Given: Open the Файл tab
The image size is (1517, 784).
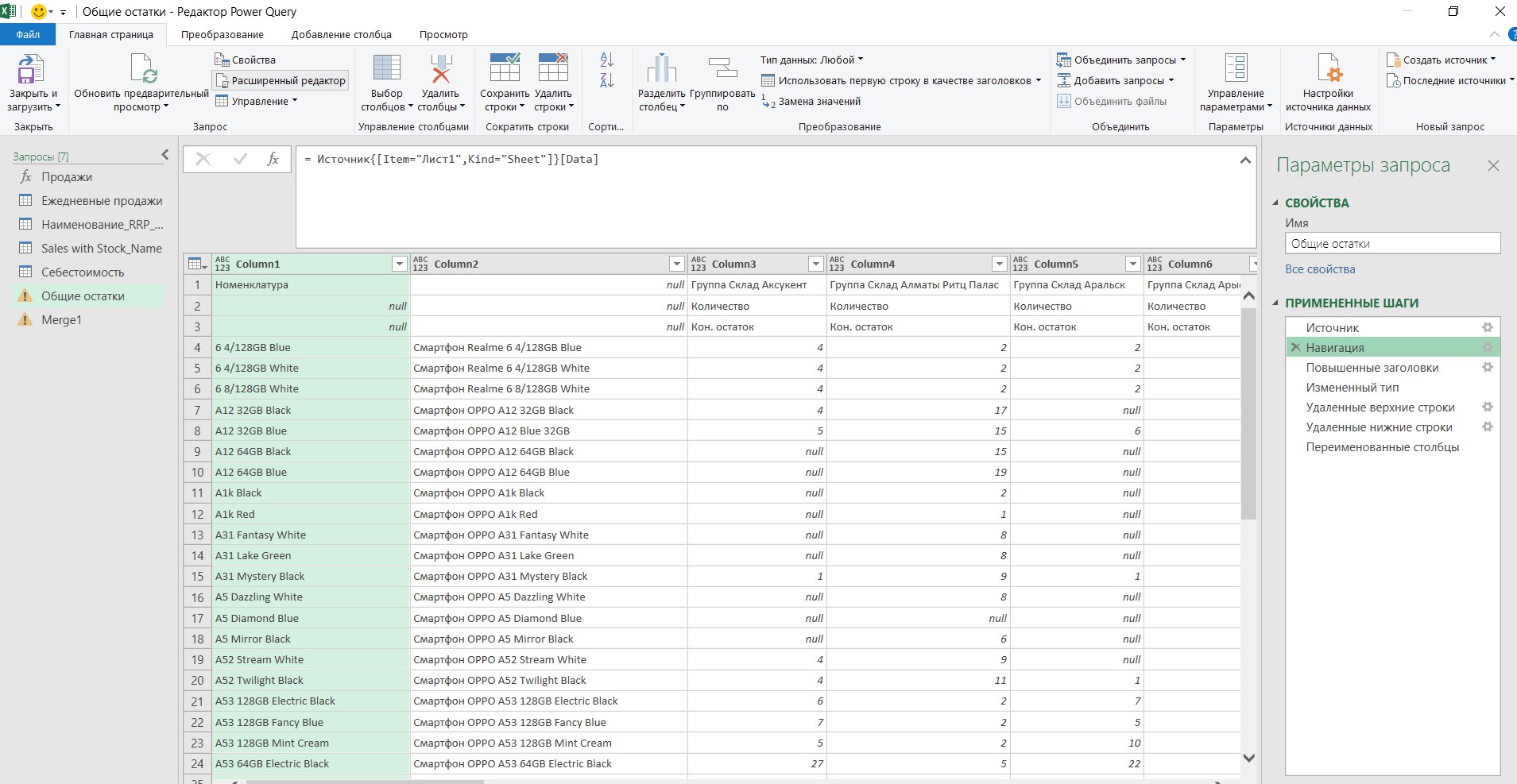Looking at the screenshot, I should 28,34.
